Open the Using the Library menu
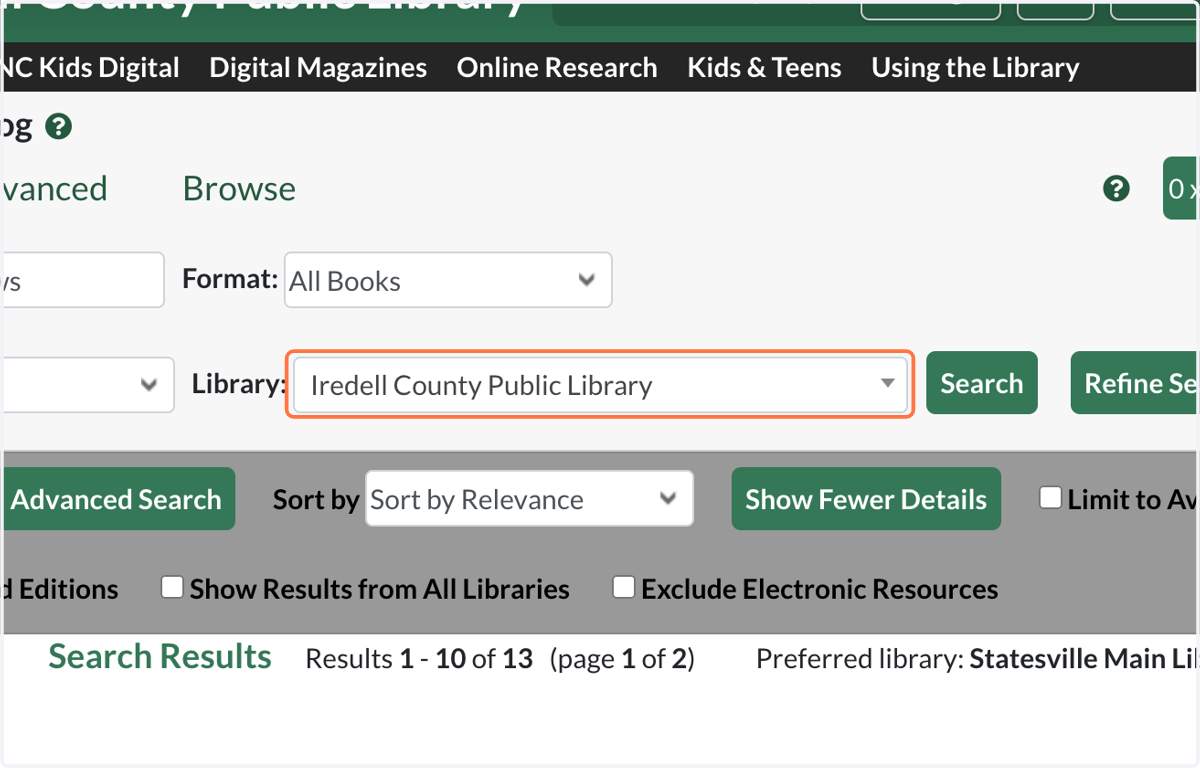The width and height of the screenshot is (1200, 768). point(975,68)
